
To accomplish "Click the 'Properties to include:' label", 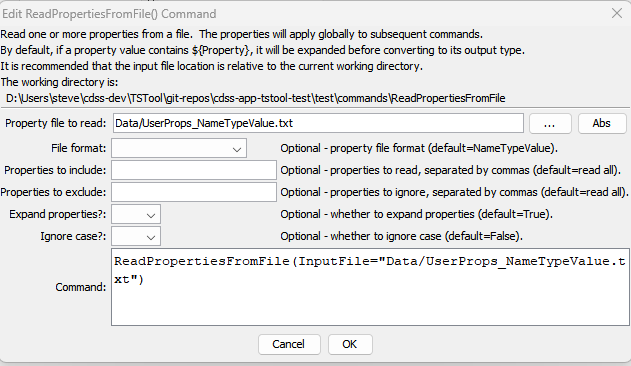I will click(x=55, y=170).
